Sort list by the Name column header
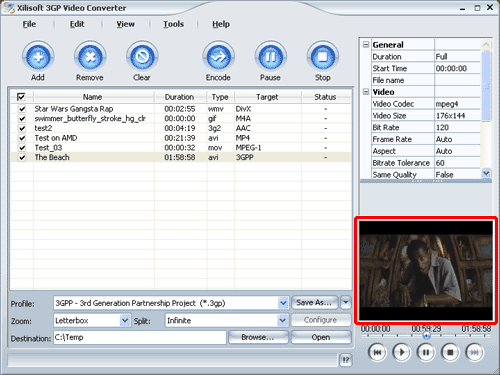 click(x=93, y=97)
